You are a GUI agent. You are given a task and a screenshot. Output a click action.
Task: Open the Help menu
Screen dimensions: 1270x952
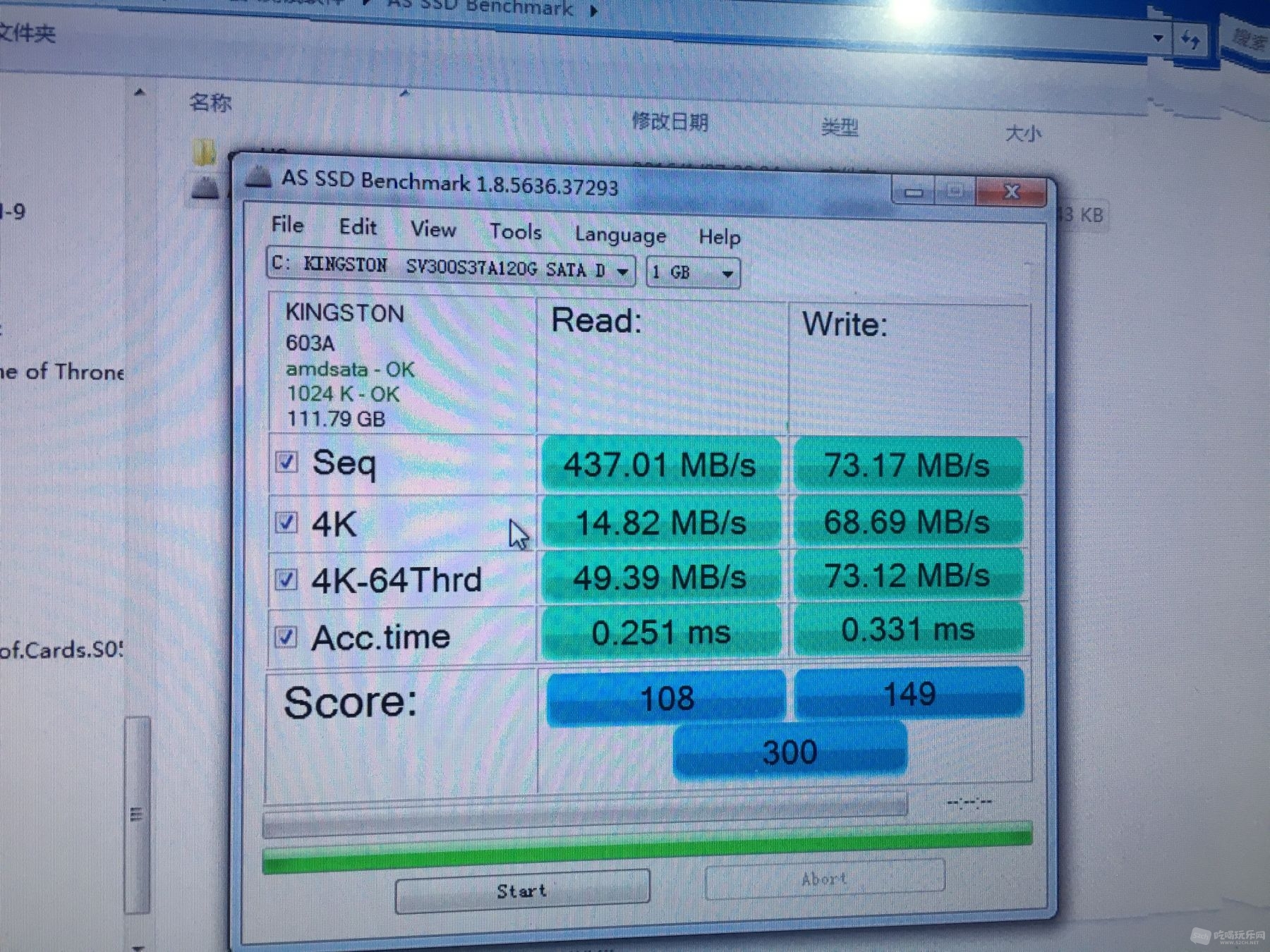click(x=720, y=237)
